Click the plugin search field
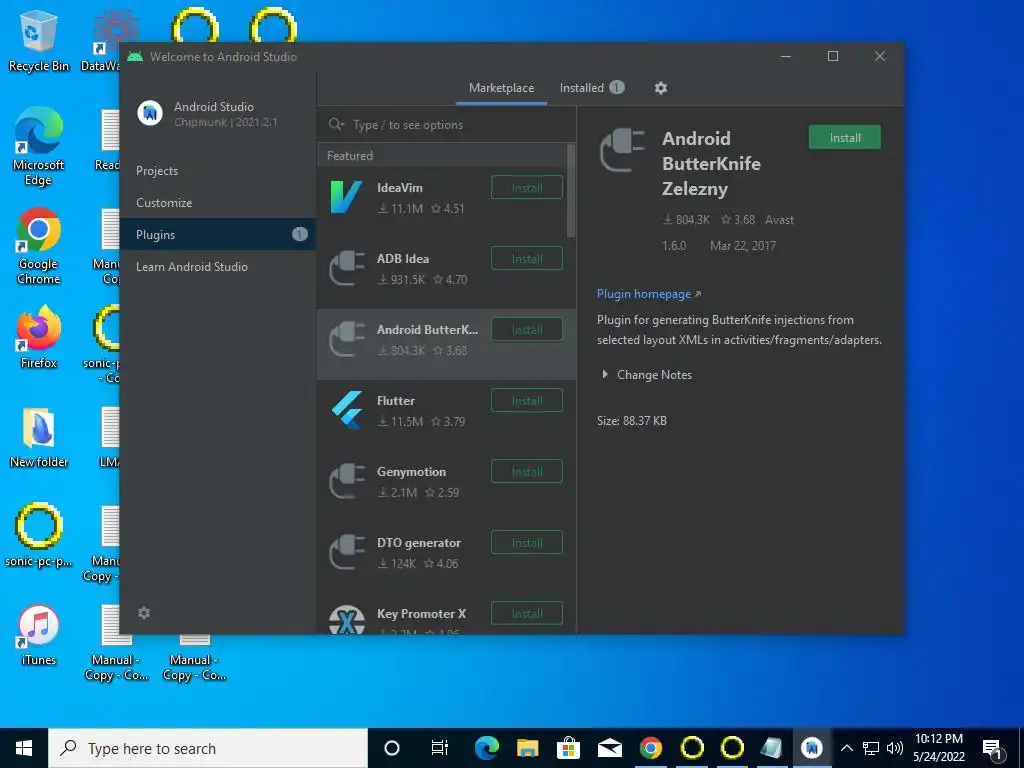The image size is (1024, 768). 447,124
